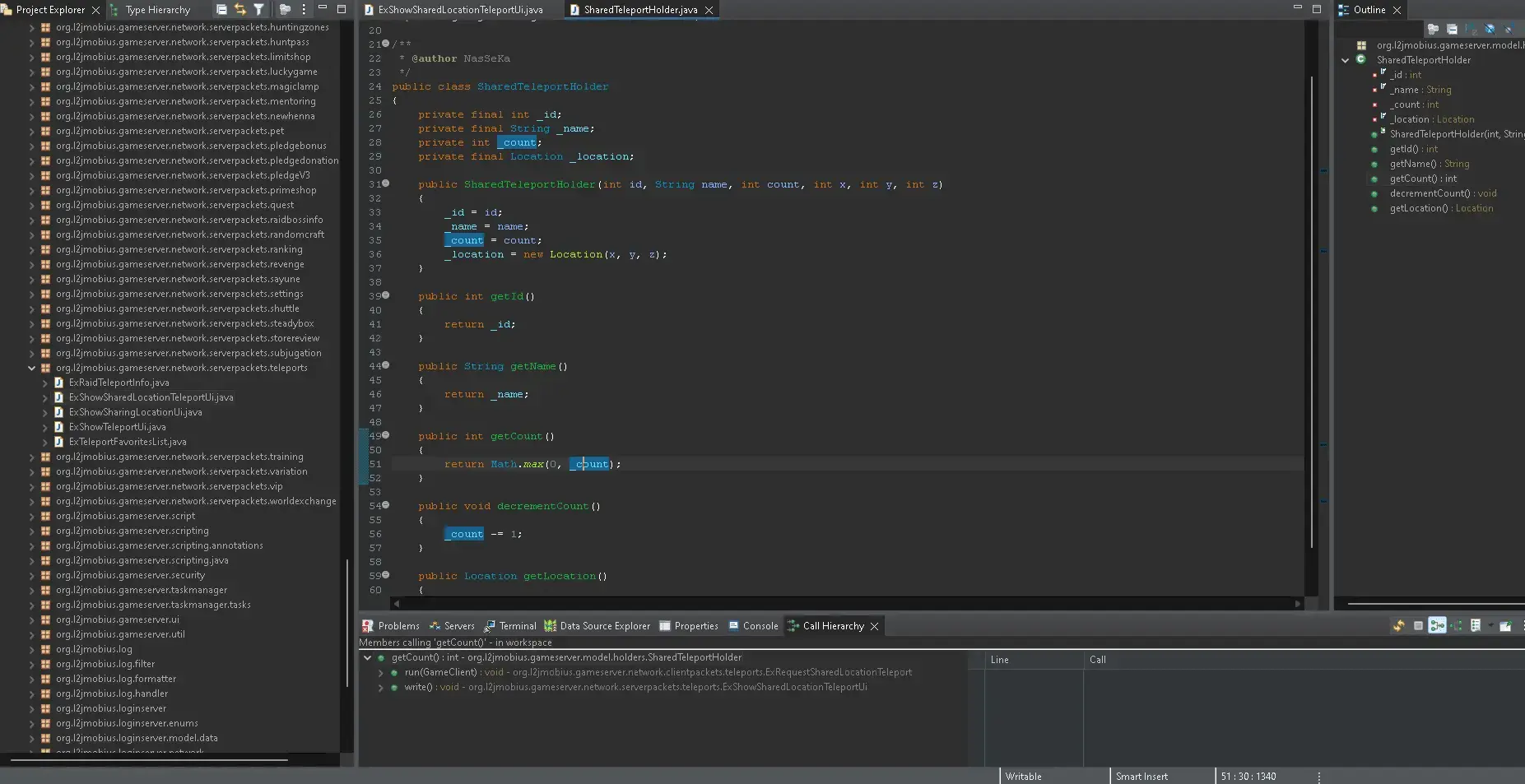Collapse SharedTeleportHolder class in Outline
The height and width of the screenshot is (784, 1525).
[1345, 60]
